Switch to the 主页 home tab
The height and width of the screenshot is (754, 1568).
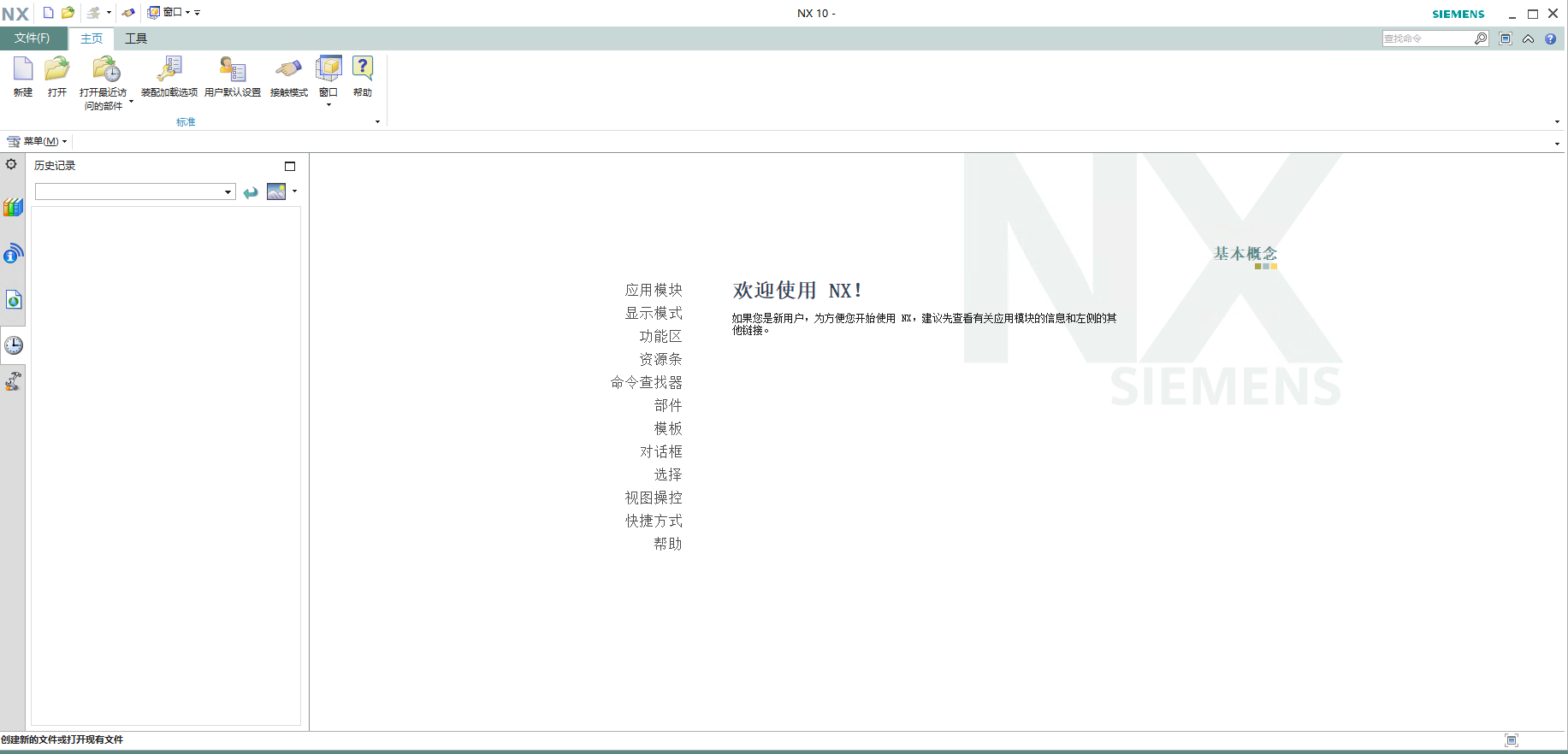(x=92, y=38)
